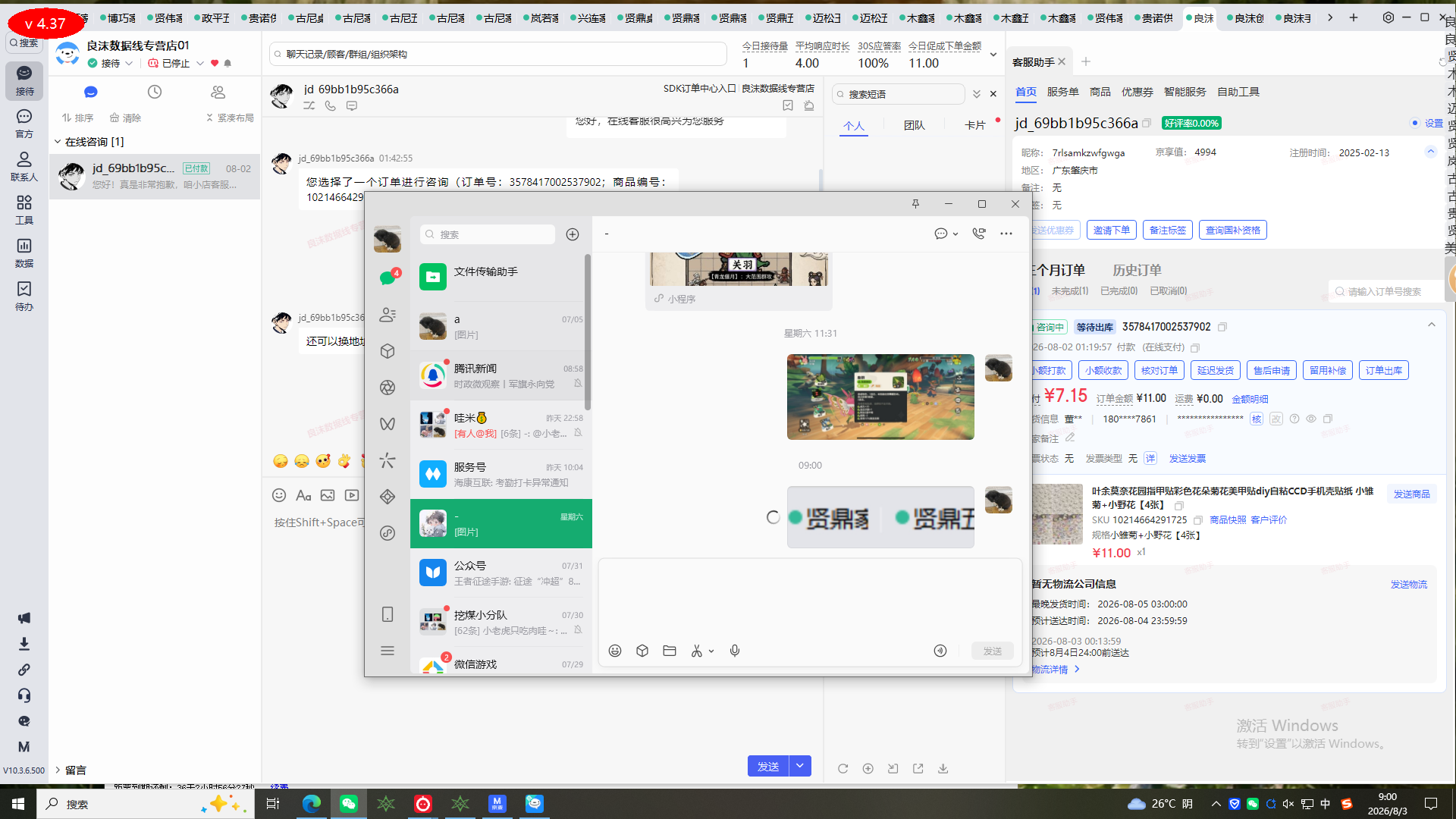Select the 设置 radio option in assistant panel
This screenshot has height=819, width=1456.
click(x=1415, y=123)
